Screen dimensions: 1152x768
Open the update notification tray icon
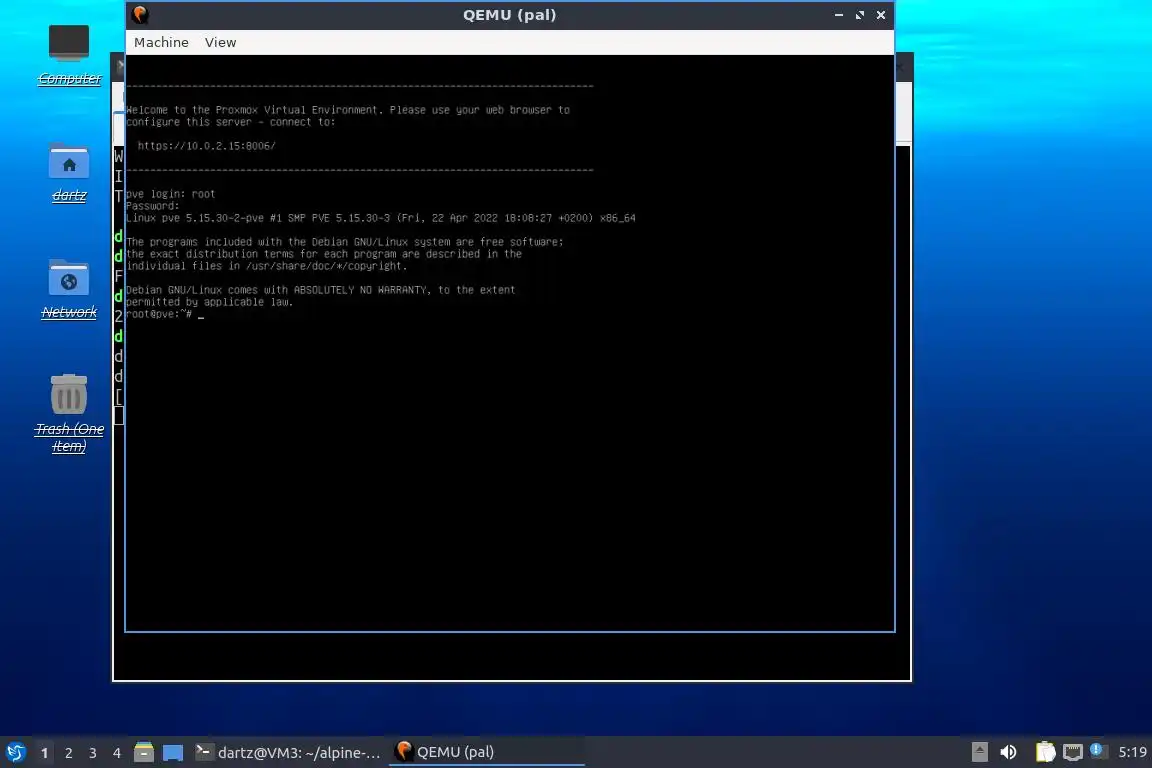(1096, 750)
